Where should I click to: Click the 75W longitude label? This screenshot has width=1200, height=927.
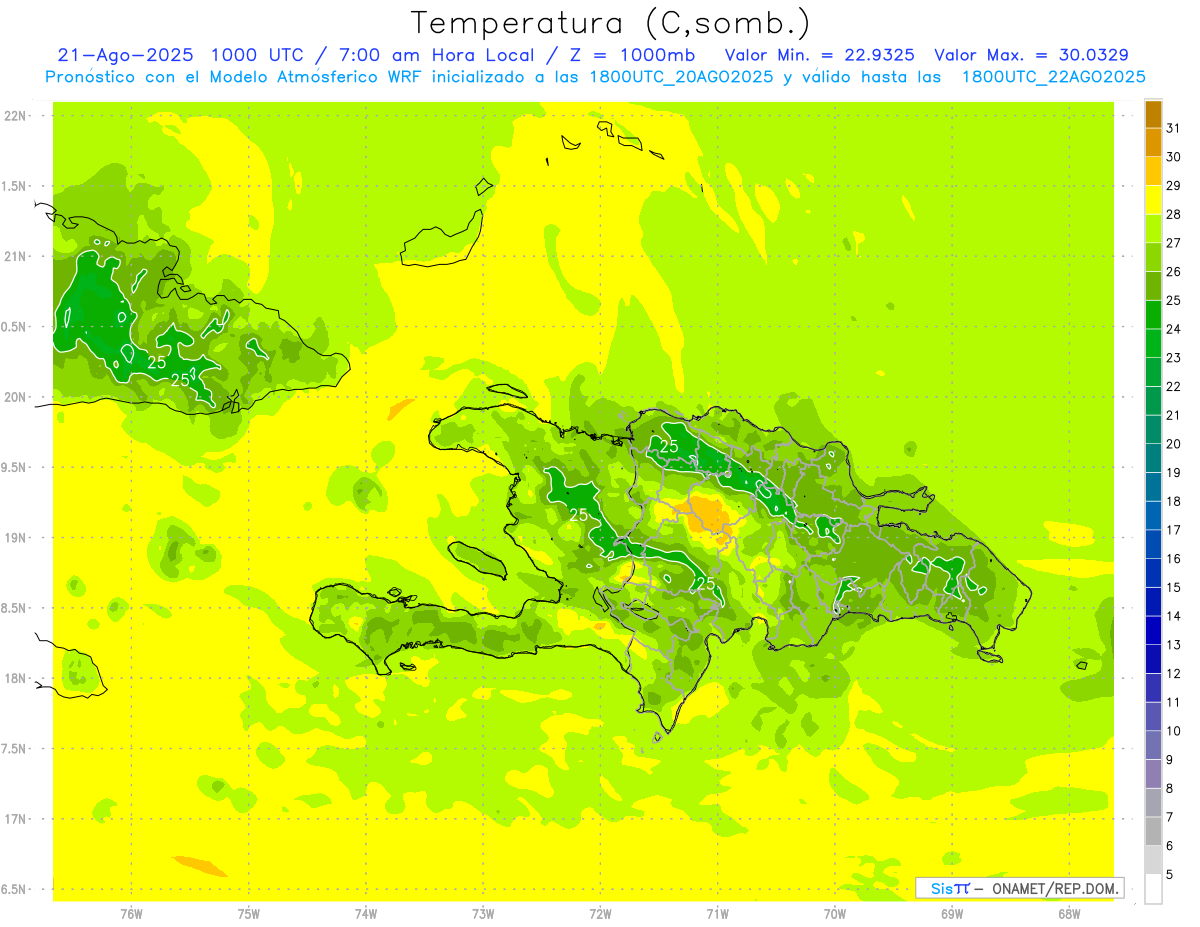click(x=248, y=913)
